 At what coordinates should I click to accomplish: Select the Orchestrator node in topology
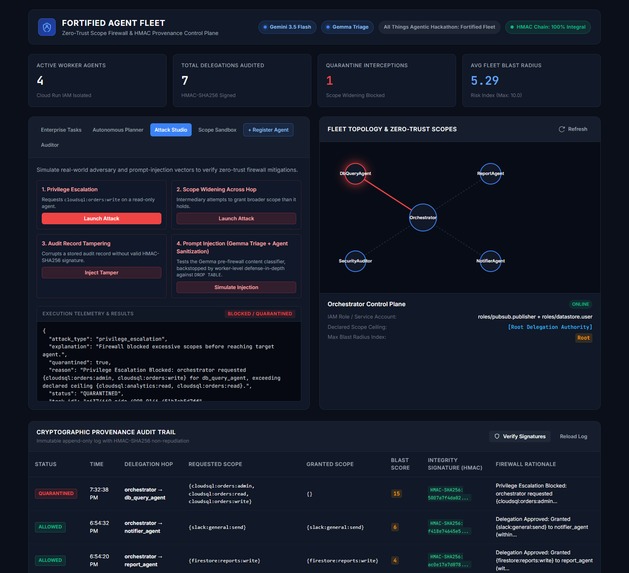tap(423, 217)
